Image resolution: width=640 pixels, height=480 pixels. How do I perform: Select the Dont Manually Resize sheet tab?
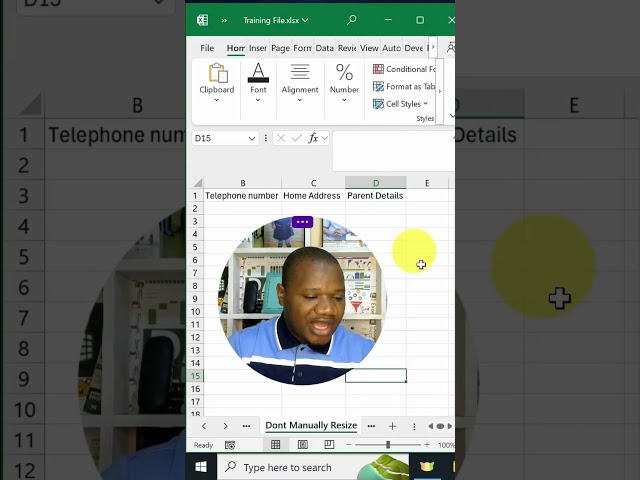click(x=311, y=425)
